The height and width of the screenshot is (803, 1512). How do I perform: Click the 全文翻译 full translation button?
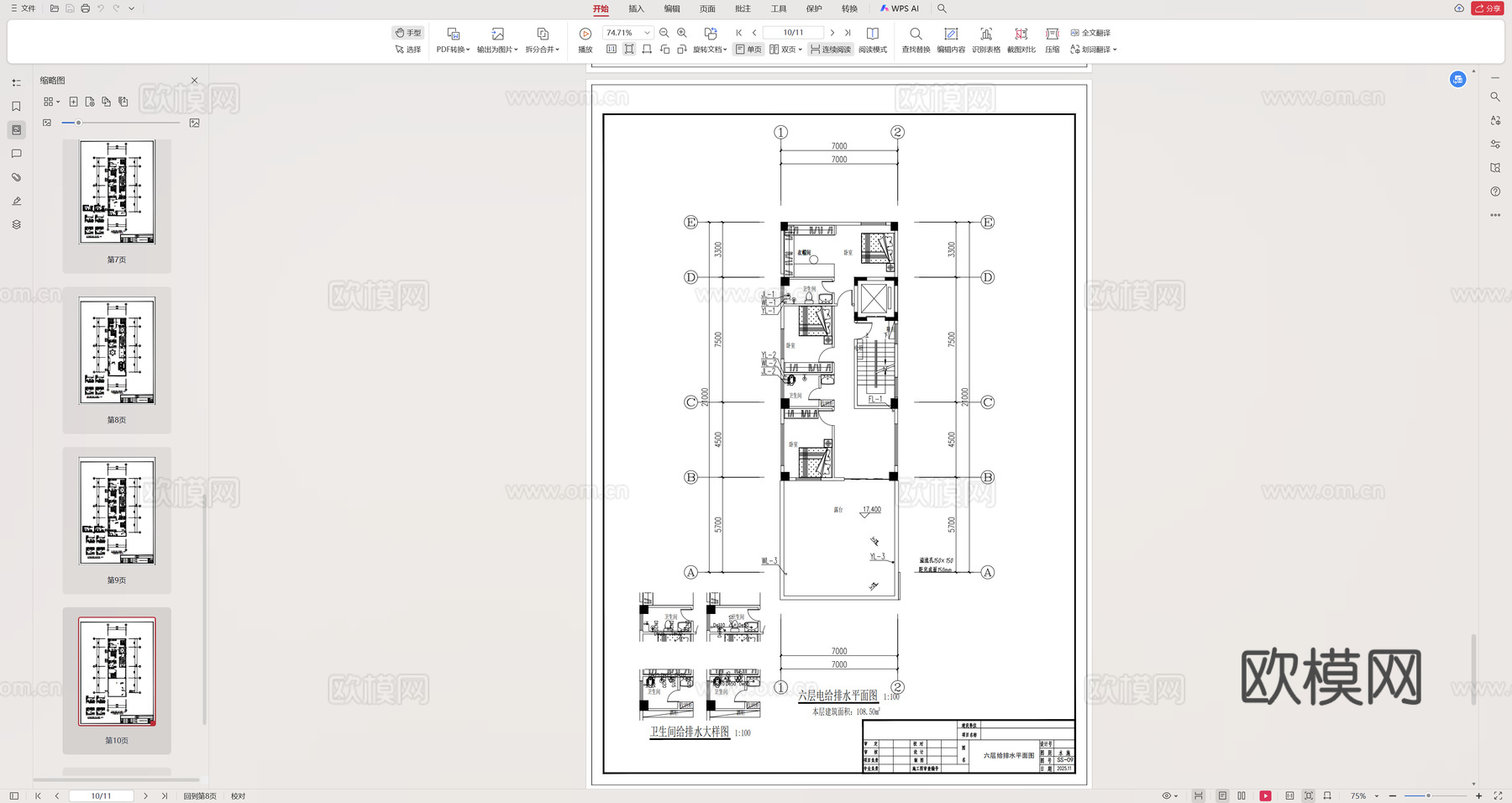click(1090, 33)
